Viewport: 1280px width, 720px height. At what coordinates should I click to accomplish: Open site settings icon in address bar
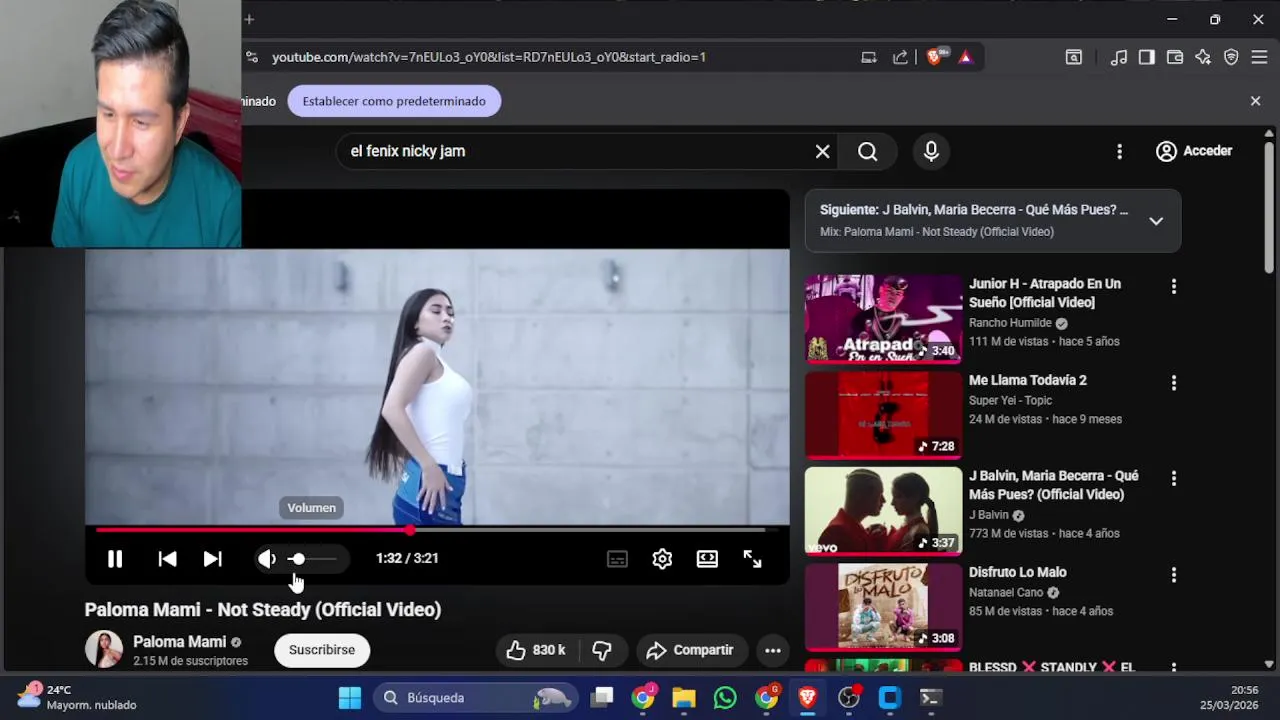[251, 57]
